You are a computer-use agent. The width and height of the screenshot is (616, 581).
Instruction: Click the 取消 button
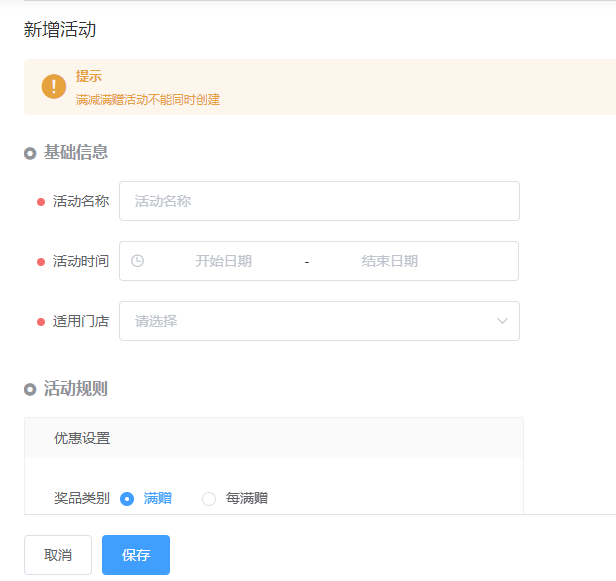(58, 555)
